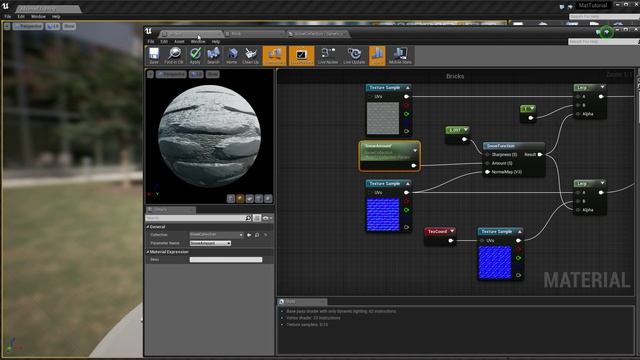Click the TexCoord node output pin
The height and width of the screenshot is (360, 640).
451,240
